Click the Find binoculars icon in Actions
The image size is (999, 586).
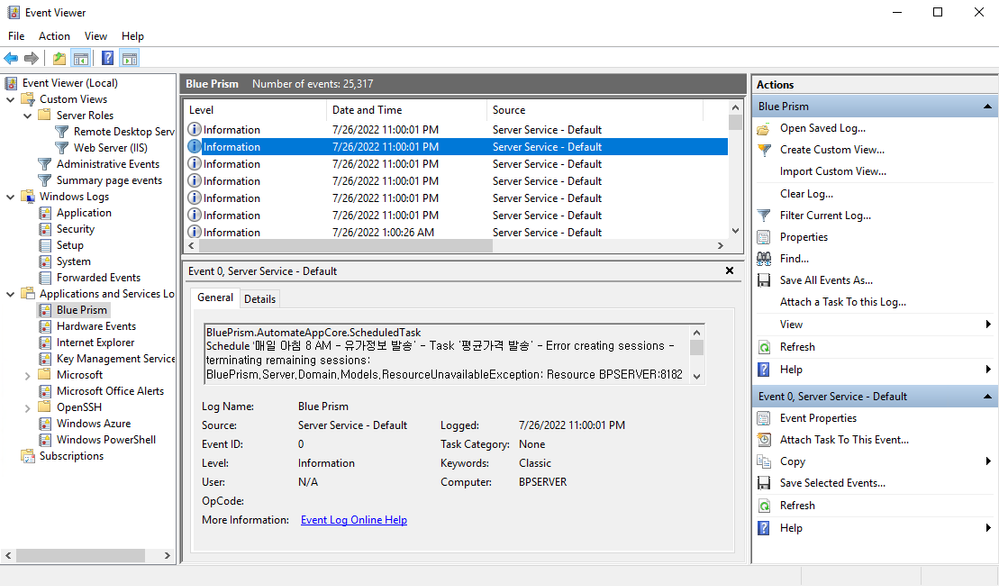764,259
